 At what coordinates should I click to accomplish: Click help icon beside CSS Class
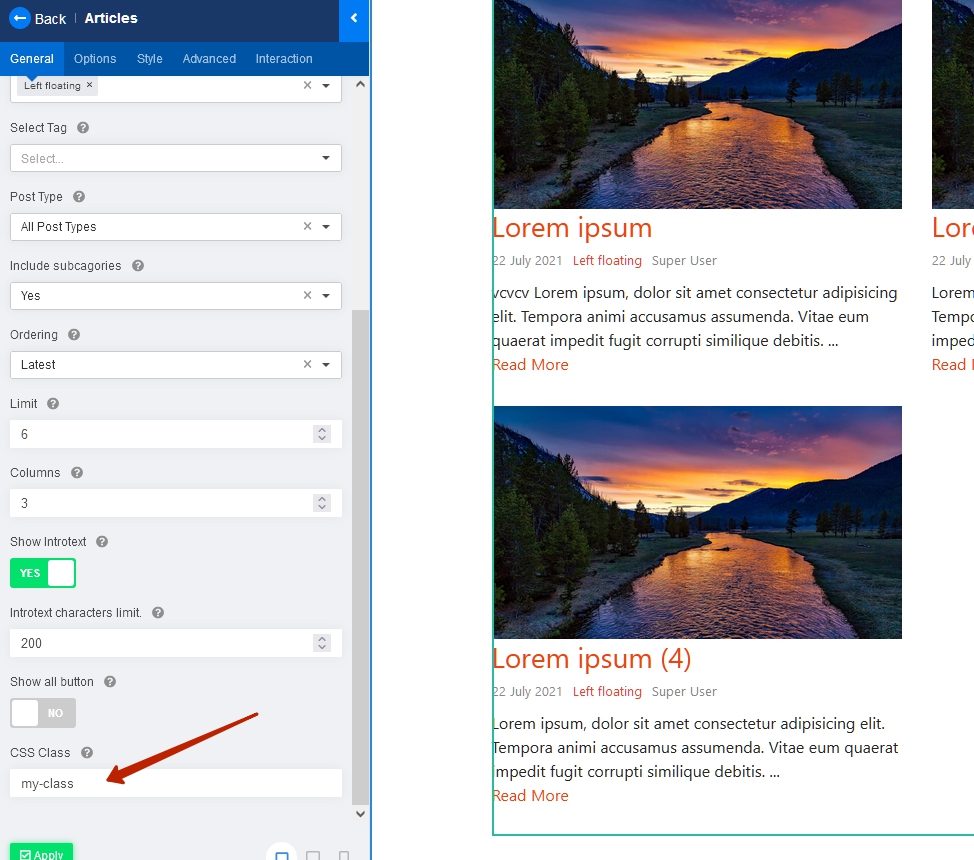point(87,753)
